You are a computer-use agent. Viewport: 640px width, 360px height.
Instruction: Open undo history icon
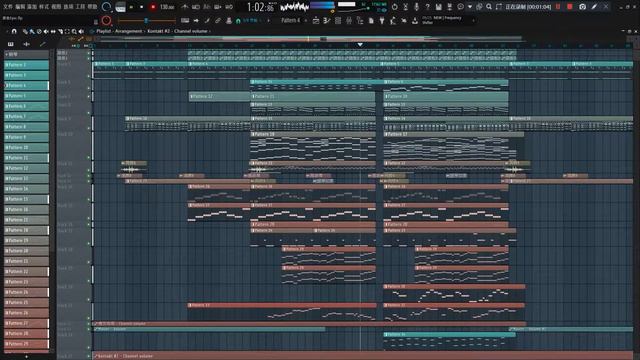click(x=395, y=7)
